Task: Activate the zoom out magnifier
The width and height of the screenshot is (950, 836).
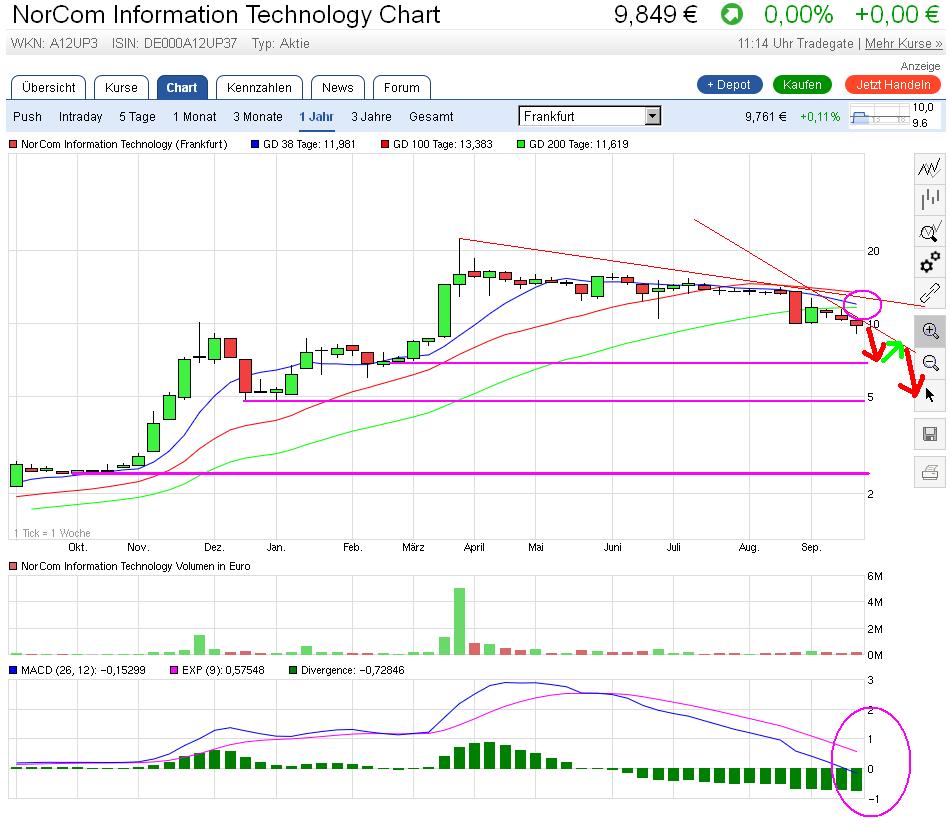Action: click(x=930, y=362)
